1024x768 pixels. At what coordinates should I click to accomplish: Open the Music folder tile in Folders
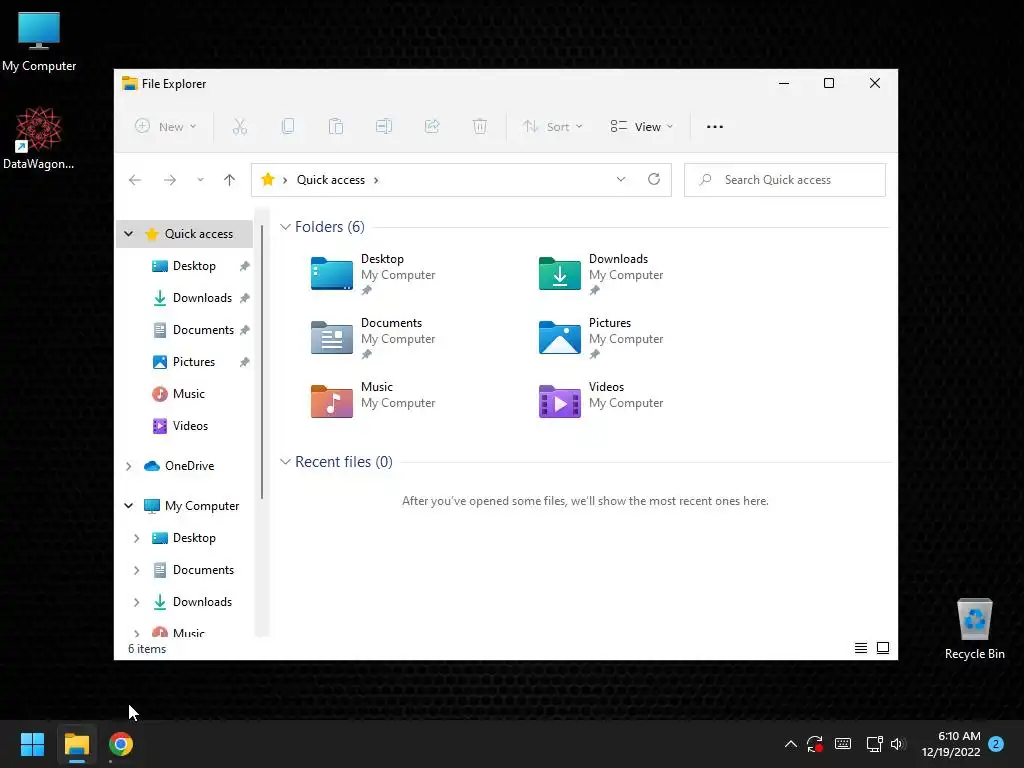pyautogui.click(x=373, y=400)
